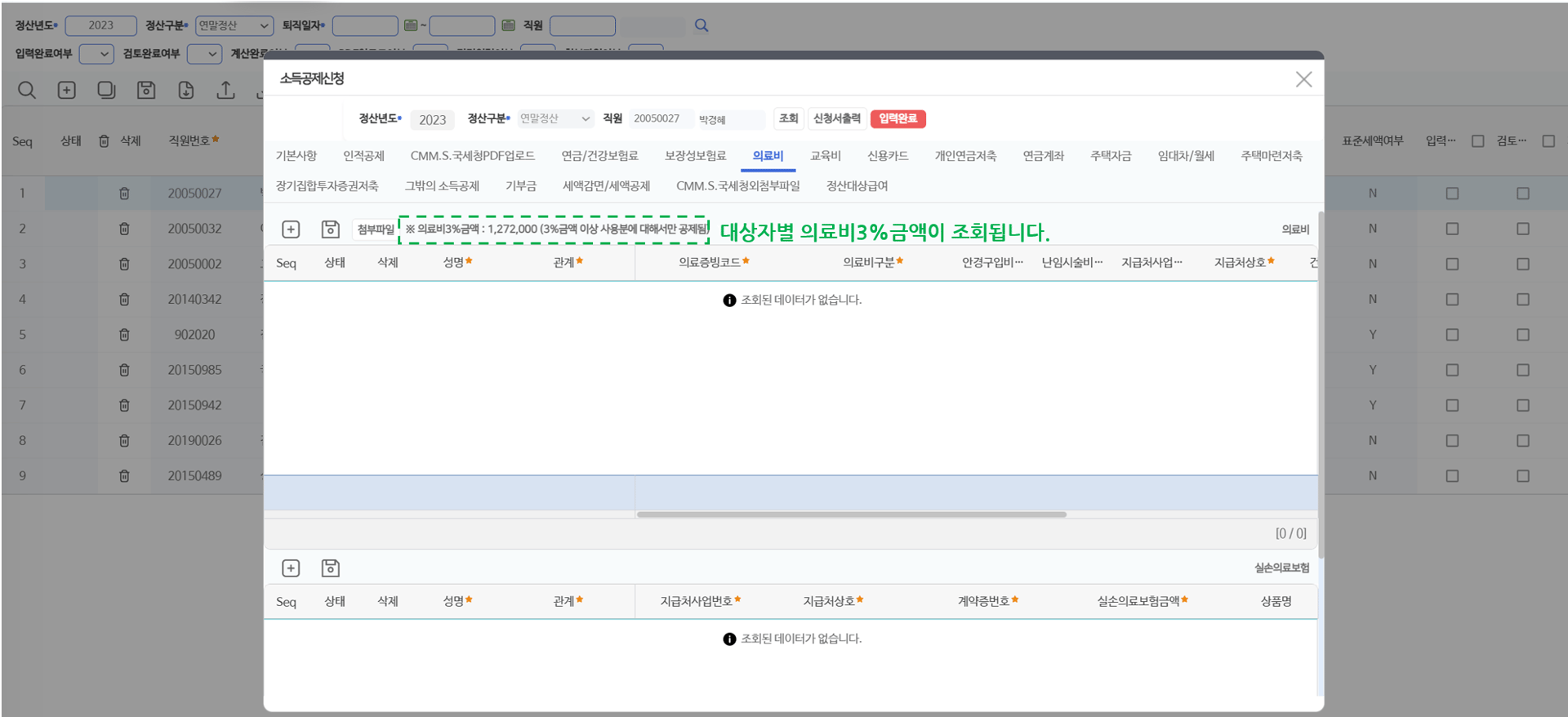Open the first 퇴직일자 calendar icon

coord(411,25)
